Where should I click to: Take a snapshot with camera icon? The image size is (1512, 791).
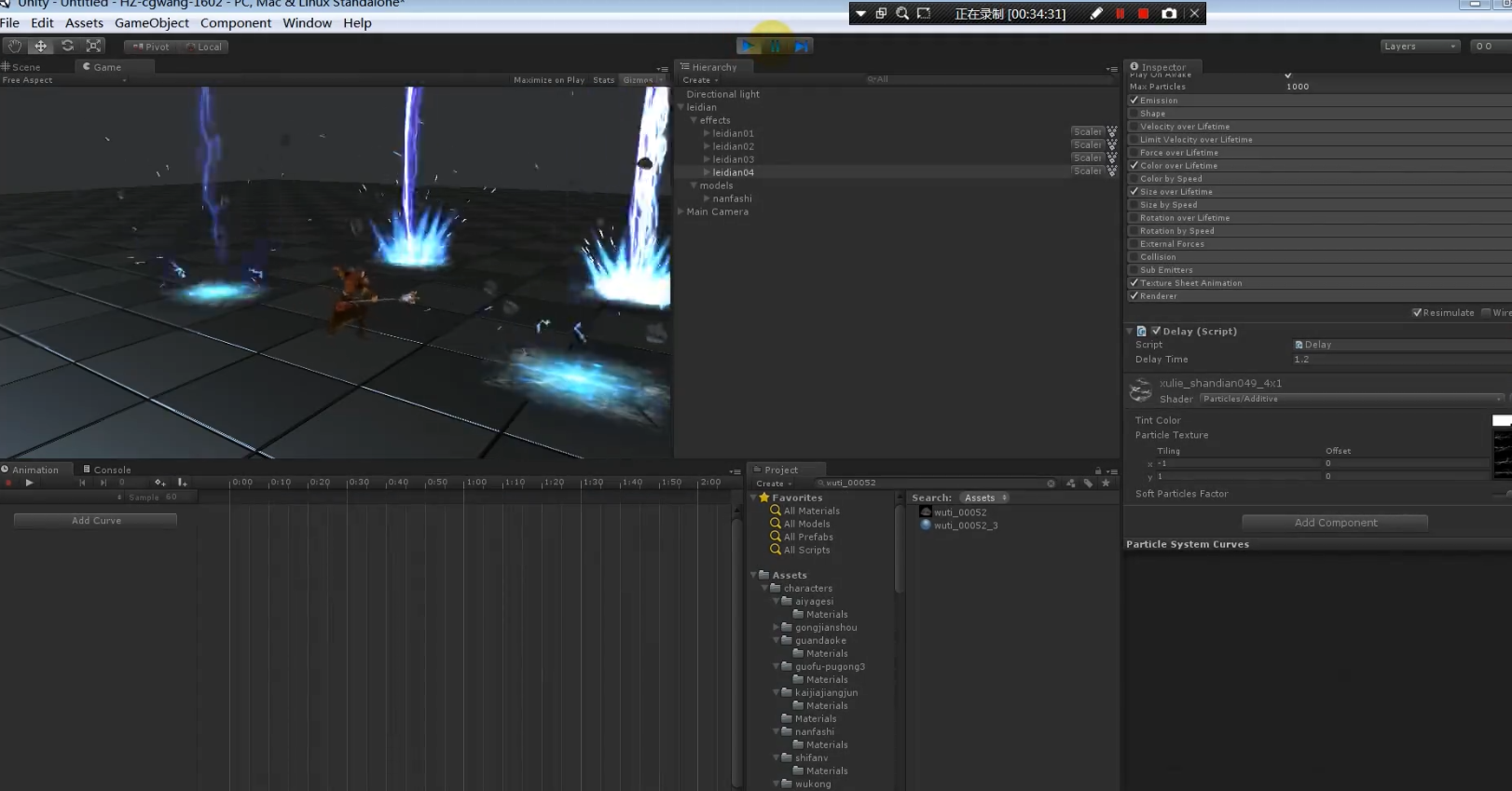(x=1169, y=13)
